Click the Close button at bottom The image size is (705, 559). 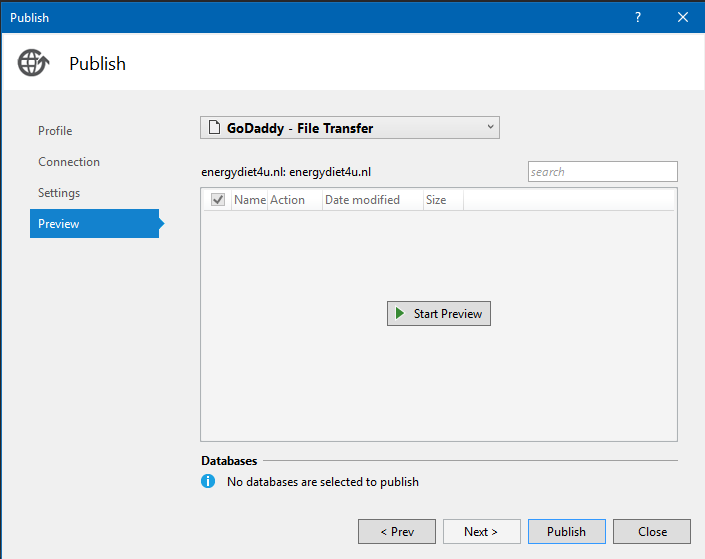[652, 532]
